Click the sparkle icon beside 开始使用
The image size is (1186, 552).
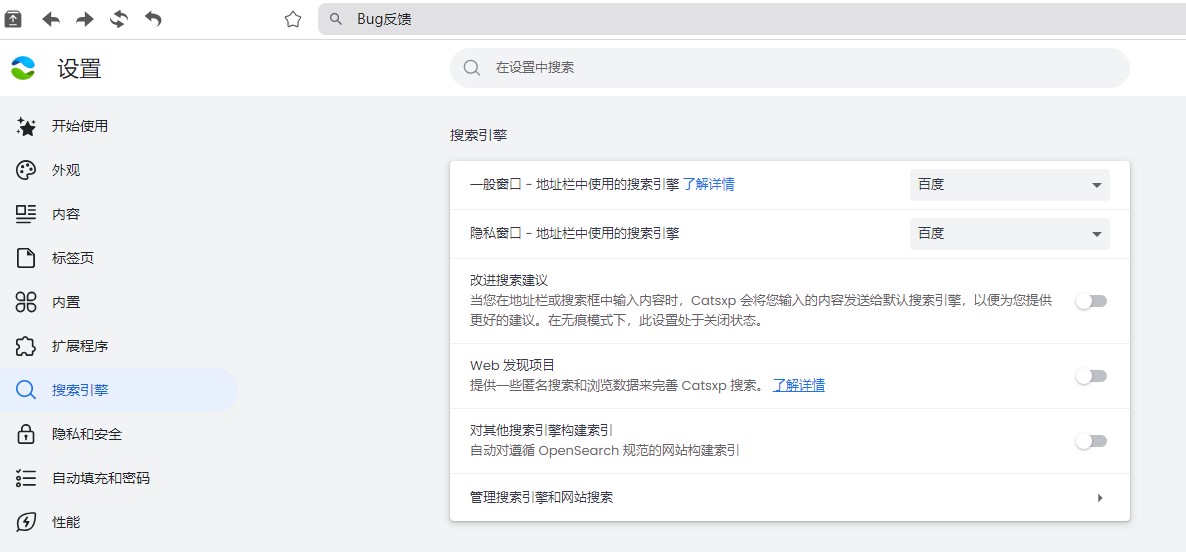click(26, 127)
